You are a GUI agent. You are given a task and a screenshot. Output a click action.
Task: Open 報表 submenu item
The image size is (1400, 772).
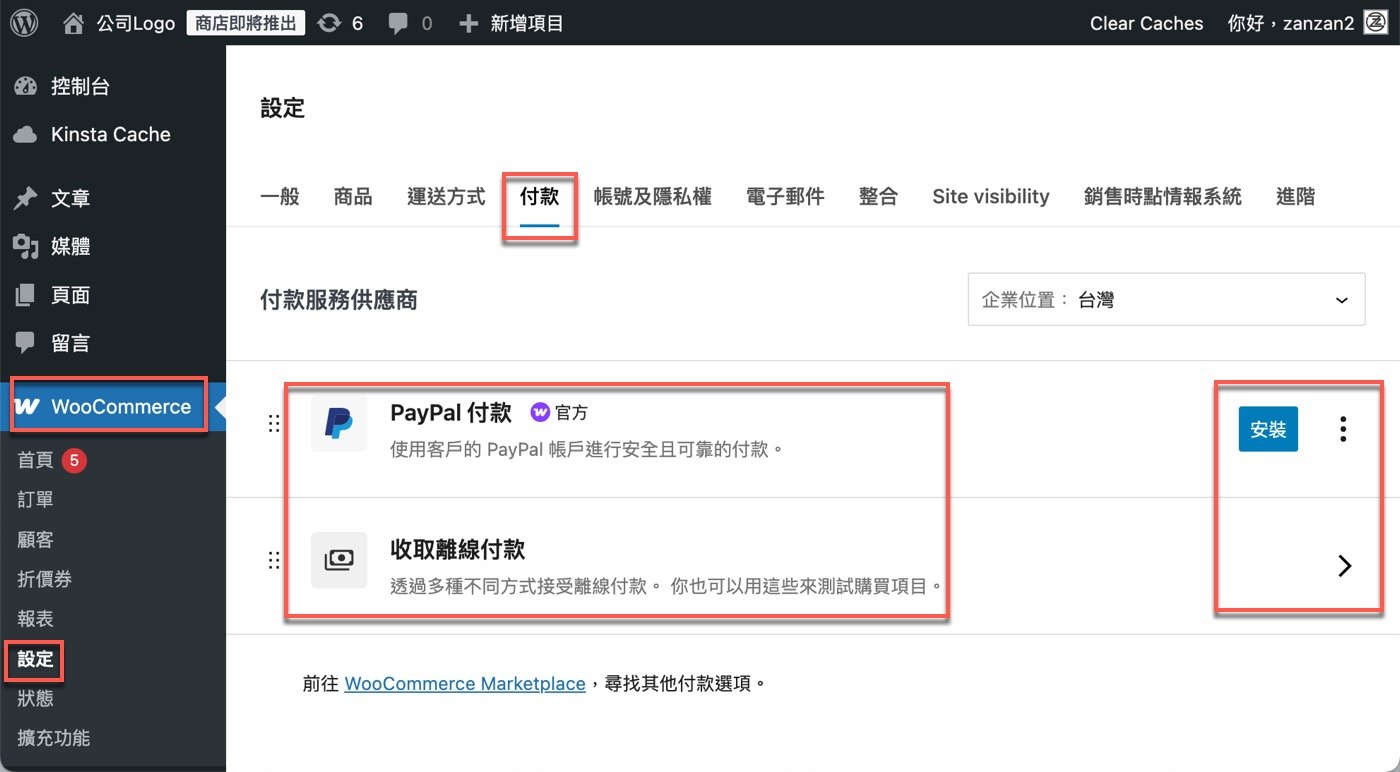(x=36, y=619)
